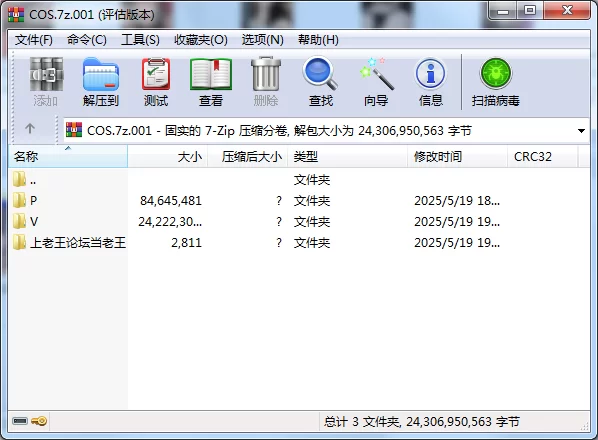
Task: Open the 命令(C) menu
Action: click(87, 40)
